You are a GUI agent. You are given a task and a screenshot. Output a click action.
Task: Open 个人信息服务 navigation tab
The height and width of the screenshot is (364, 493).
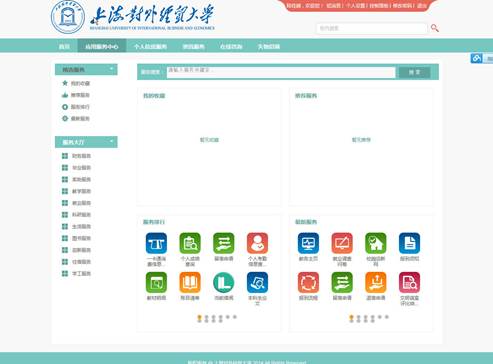coord(150,46)
